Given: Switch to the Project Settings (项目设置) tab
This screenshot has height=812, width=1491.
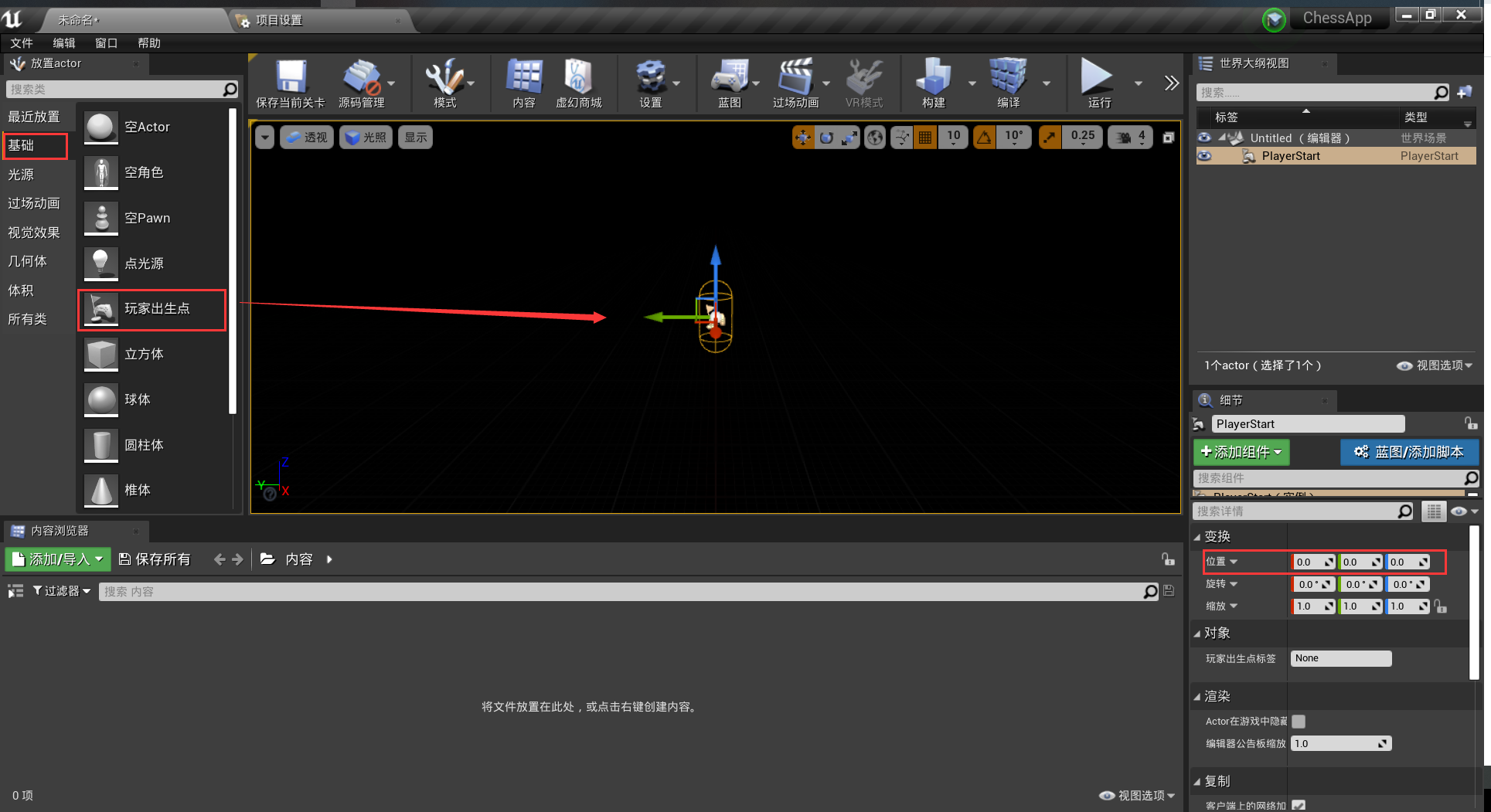Looking at the screenshot, I should (279, 20).
